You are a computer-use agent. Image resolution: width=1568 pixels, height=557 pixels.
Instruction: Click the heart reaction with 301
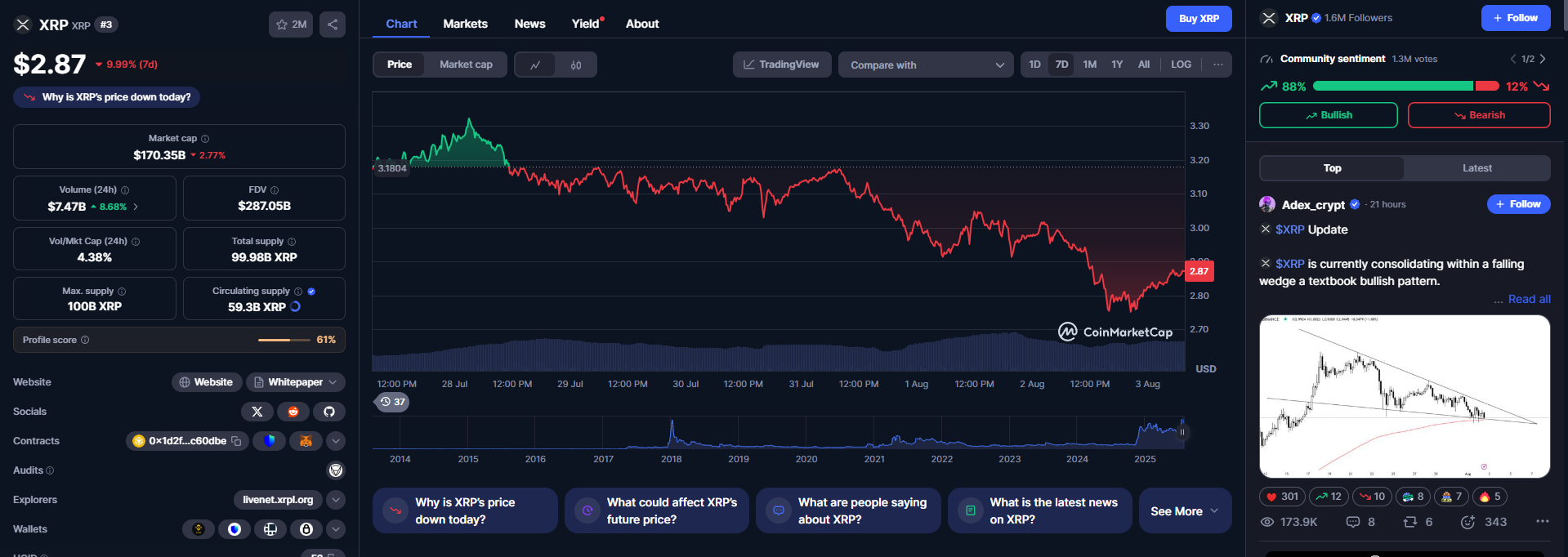(x=1282, y=497)
